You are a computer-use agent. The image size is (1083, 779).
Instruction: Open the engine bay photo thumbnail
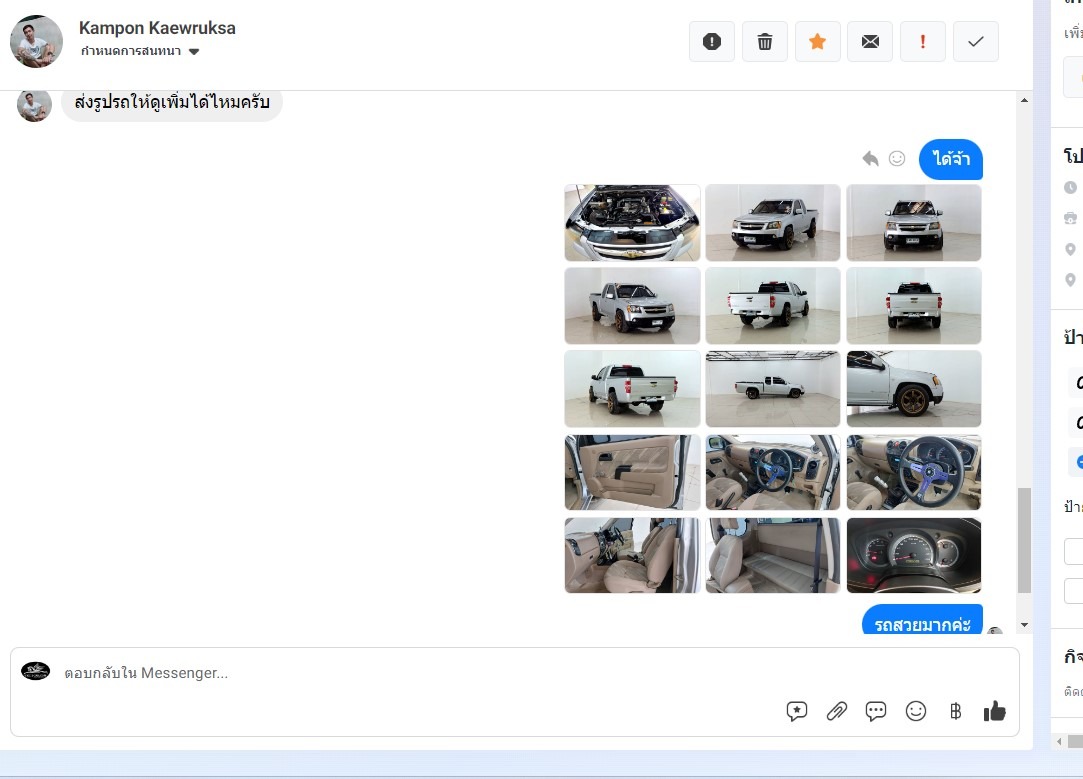pyautogui.click(x=632, y=223)
